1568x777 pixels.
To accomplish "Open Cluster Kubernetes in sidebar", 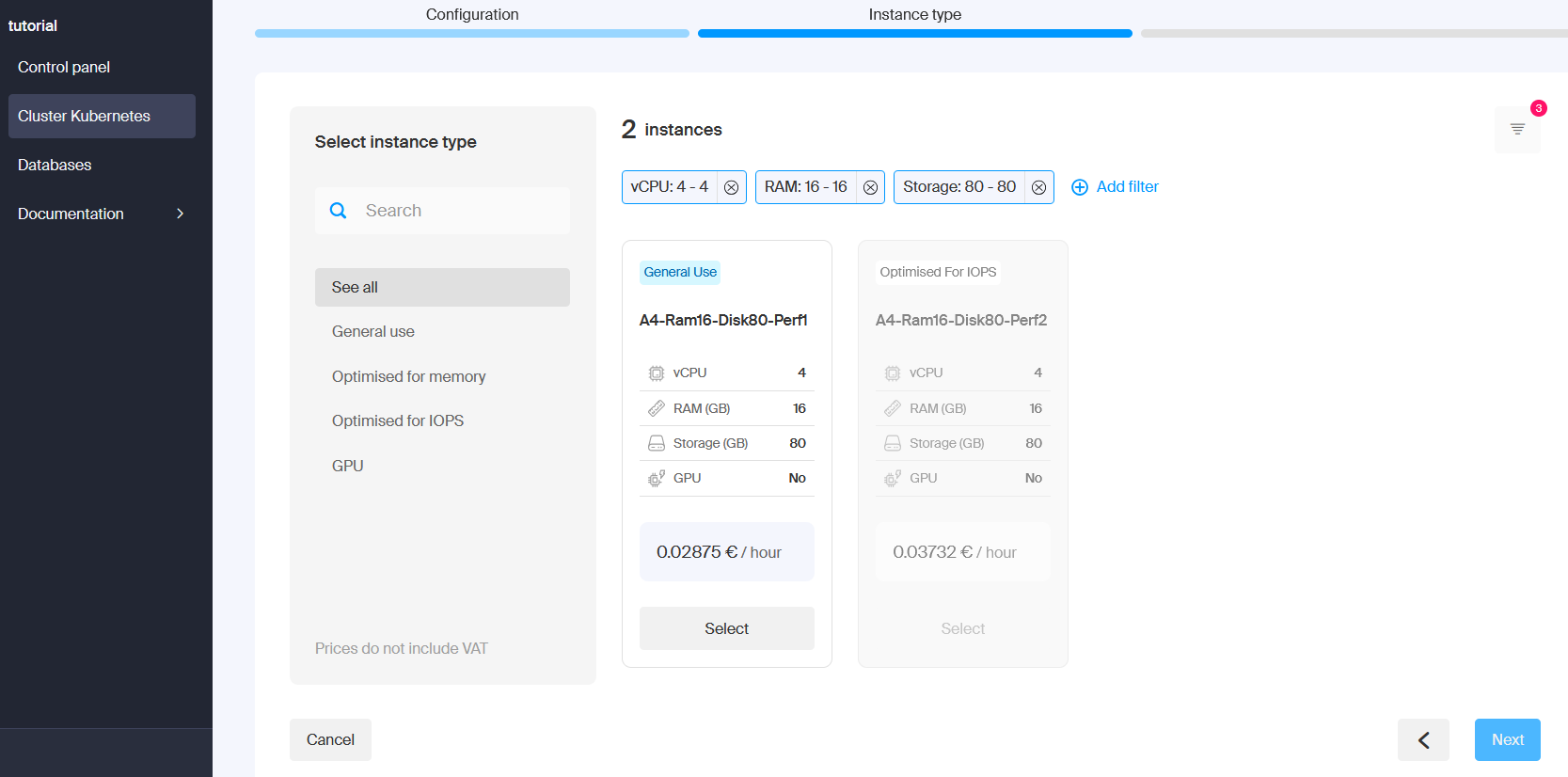I will (102, 116).
